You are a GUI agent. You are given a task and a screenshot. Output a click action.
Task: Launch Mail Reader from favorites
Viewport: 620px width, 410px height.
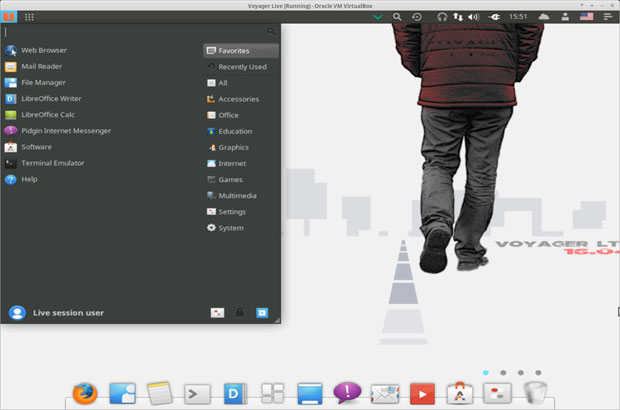(x=101, y=66)
